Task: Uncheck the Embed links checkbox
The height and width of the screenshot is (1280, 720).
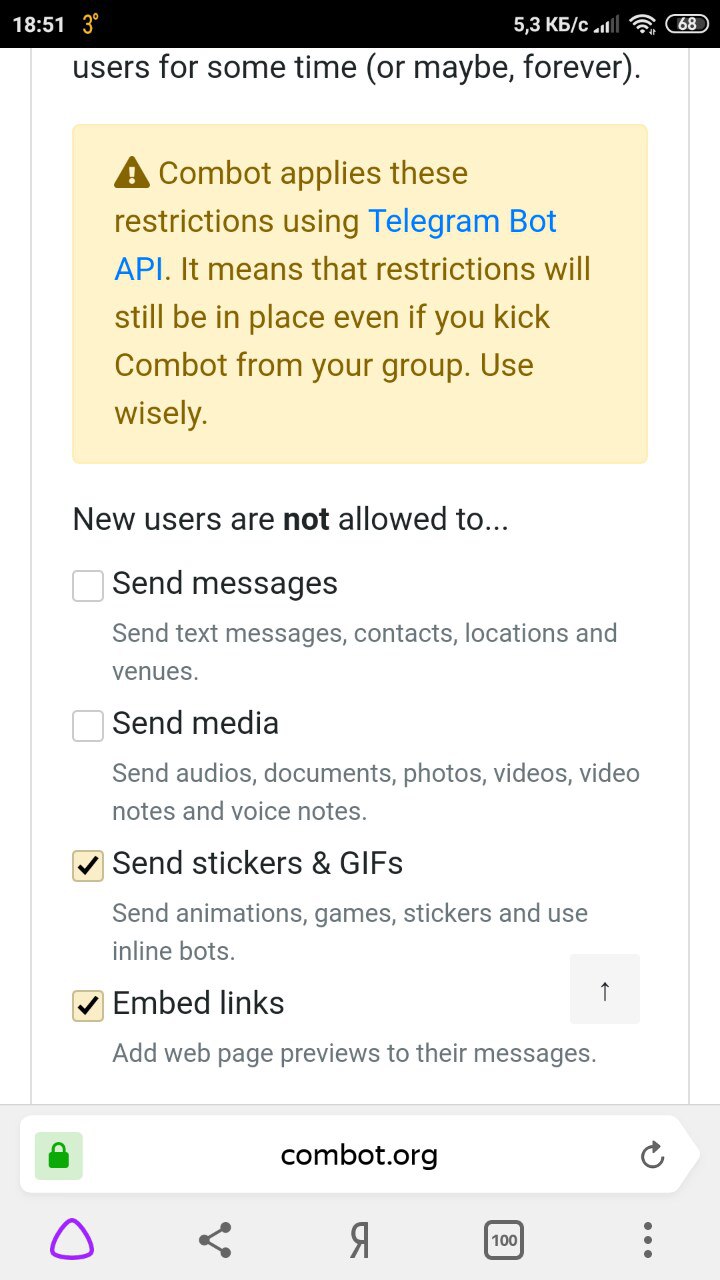Action: pyautogui.click(x=88, y=1006)
